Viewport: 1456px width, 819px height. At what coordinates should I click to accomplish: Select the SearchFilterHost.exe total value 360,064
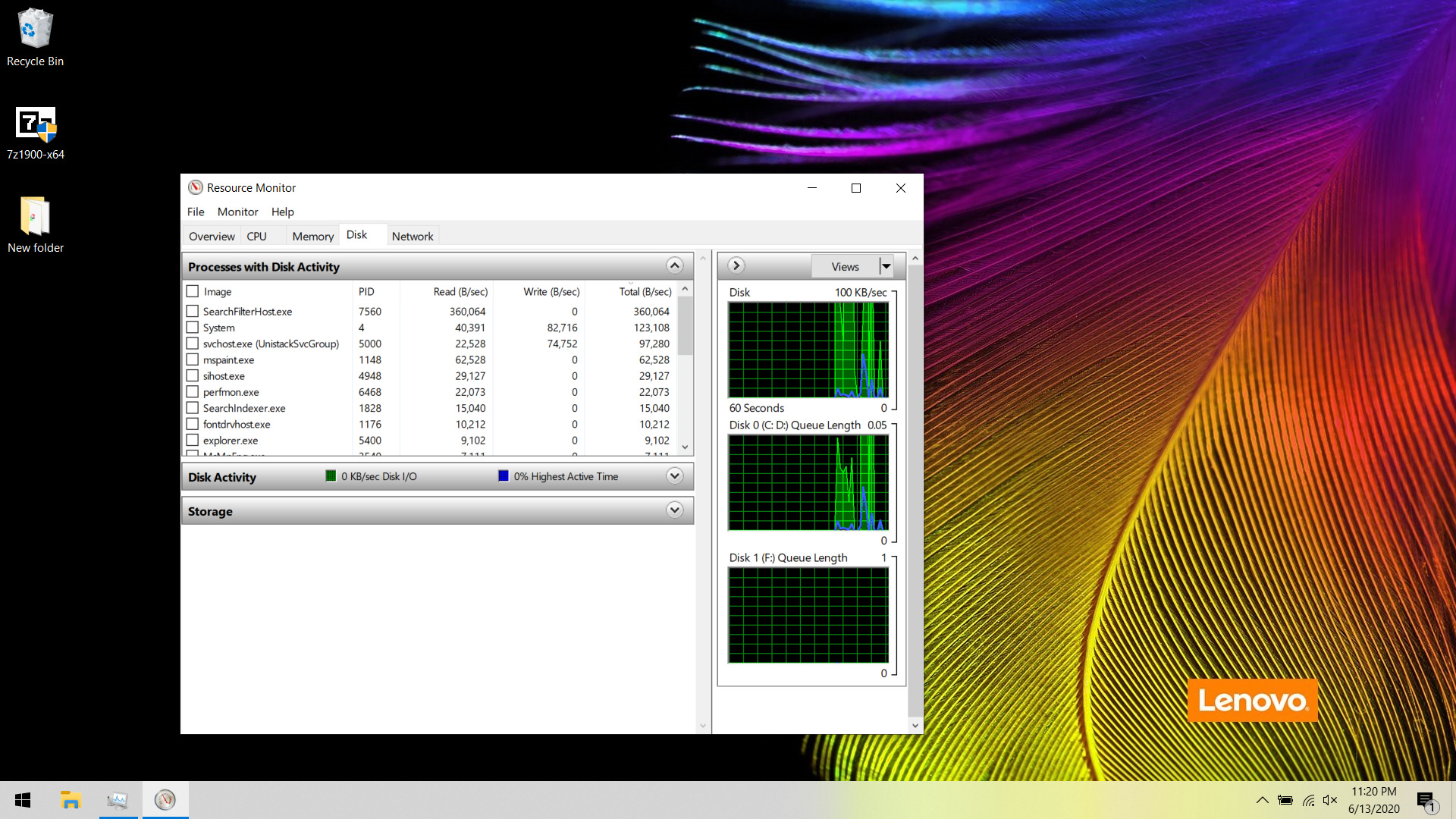click(651, 312)
